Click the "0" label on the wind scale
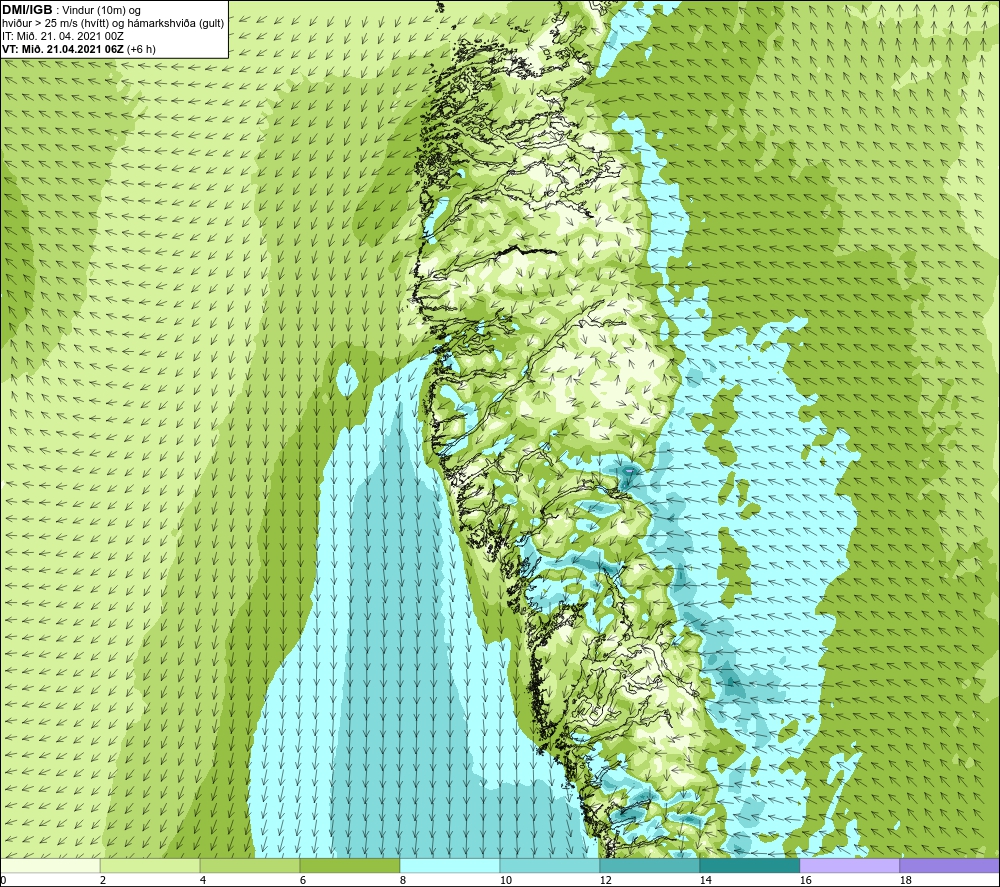The image size is (1000, 887). click(3, 880)
